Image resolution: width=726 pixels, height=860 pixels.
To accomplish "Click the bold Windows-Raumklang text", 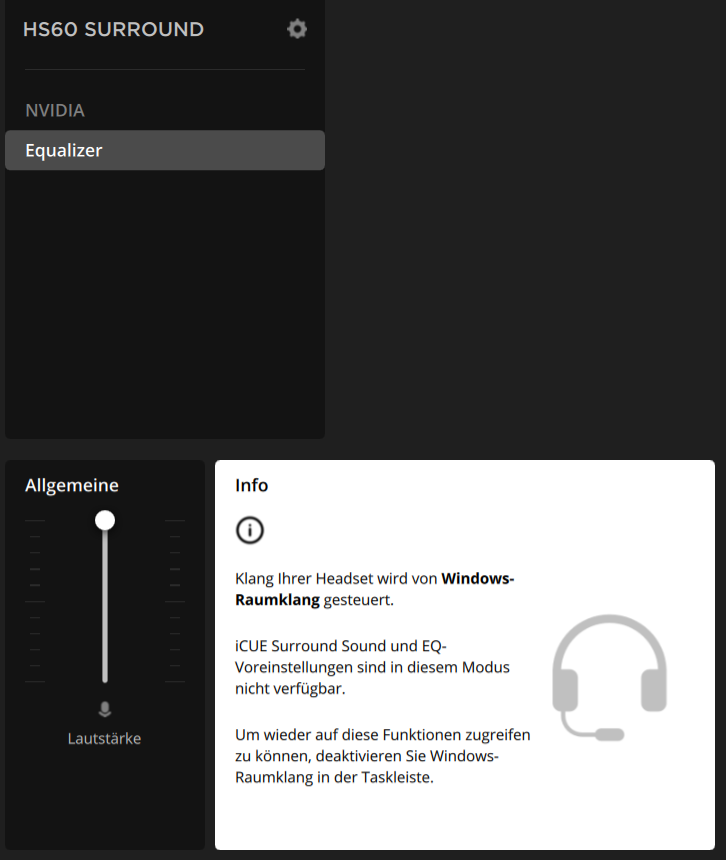I will (375, 589).
